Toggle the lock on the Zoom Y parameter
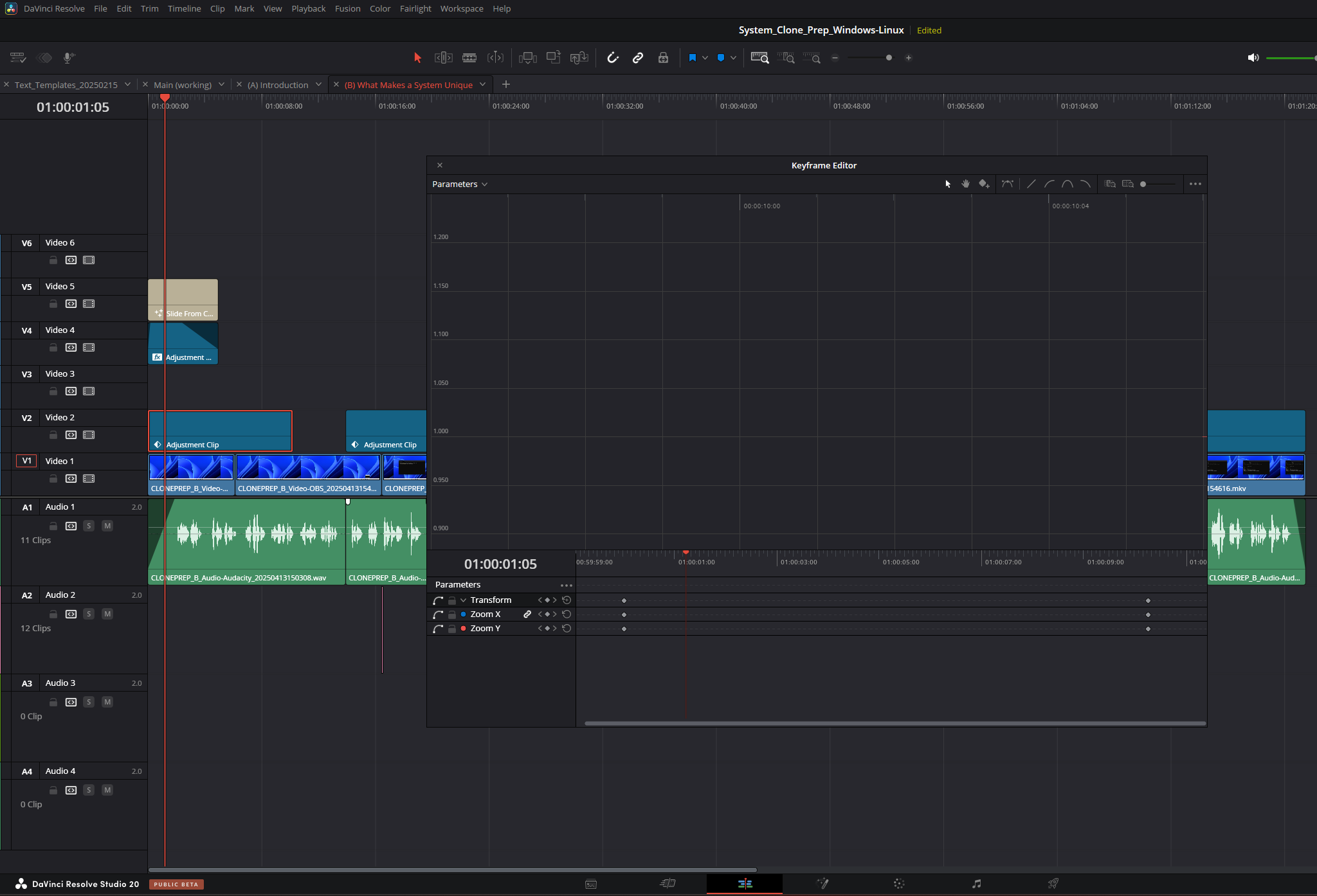 click(x=452, y=629)
